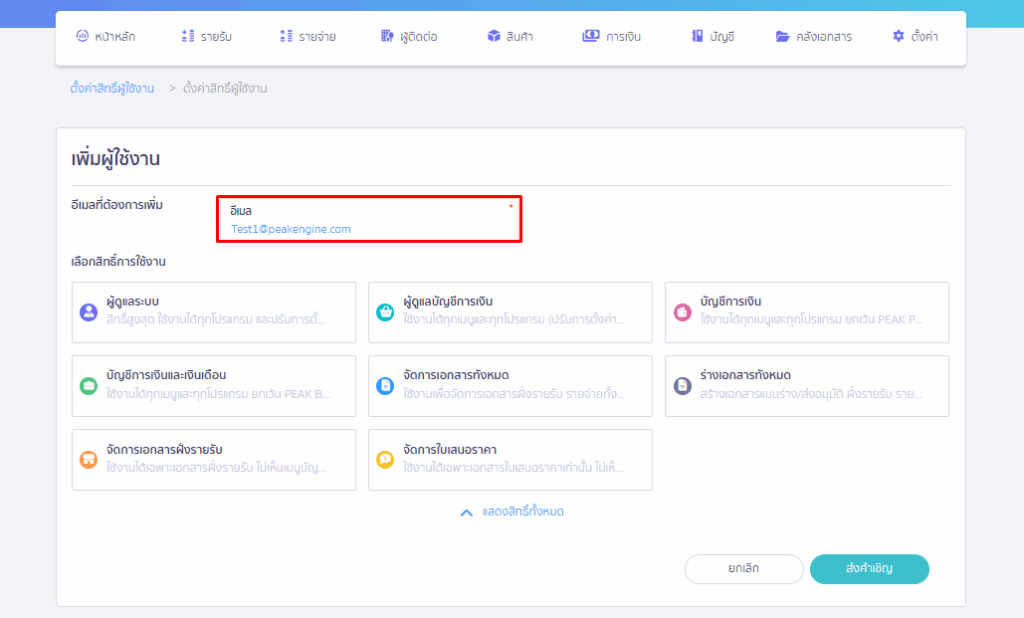The image size is (1024, 618).
Task: Collapse the แสดงสิทธิ์ทั้งหมด permissions list
Action: pos(510,512)
